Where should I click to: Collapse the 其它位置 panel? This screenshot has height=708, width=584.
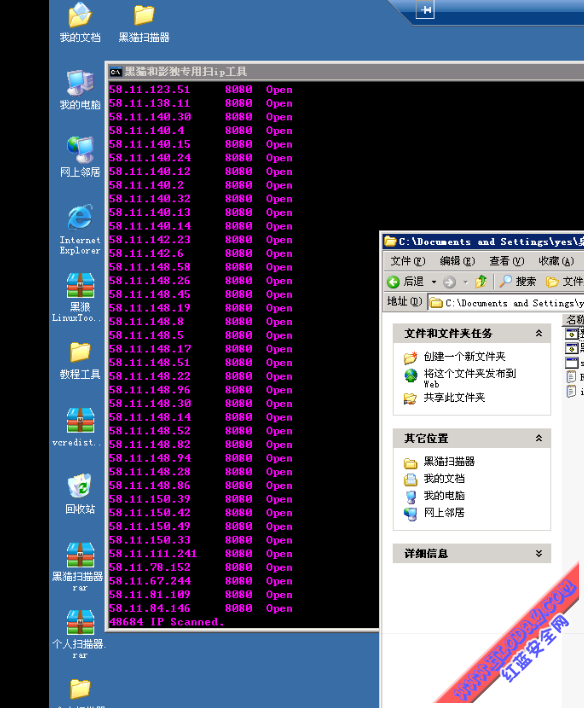(x=538, y=438)
